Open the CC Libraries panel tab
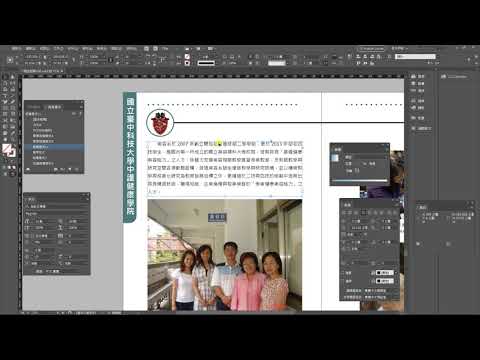Screen dimensions: 480x360 (x=455, y=77)
